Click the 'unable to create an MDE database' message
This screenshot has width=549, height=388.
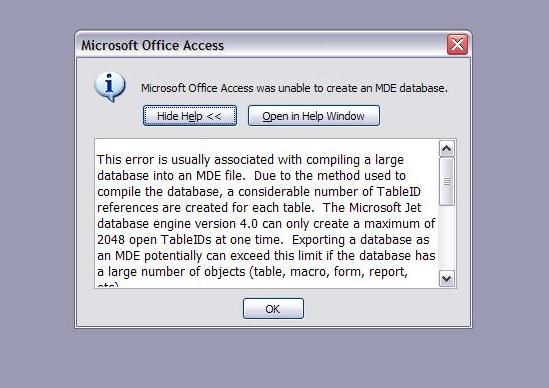294,88
